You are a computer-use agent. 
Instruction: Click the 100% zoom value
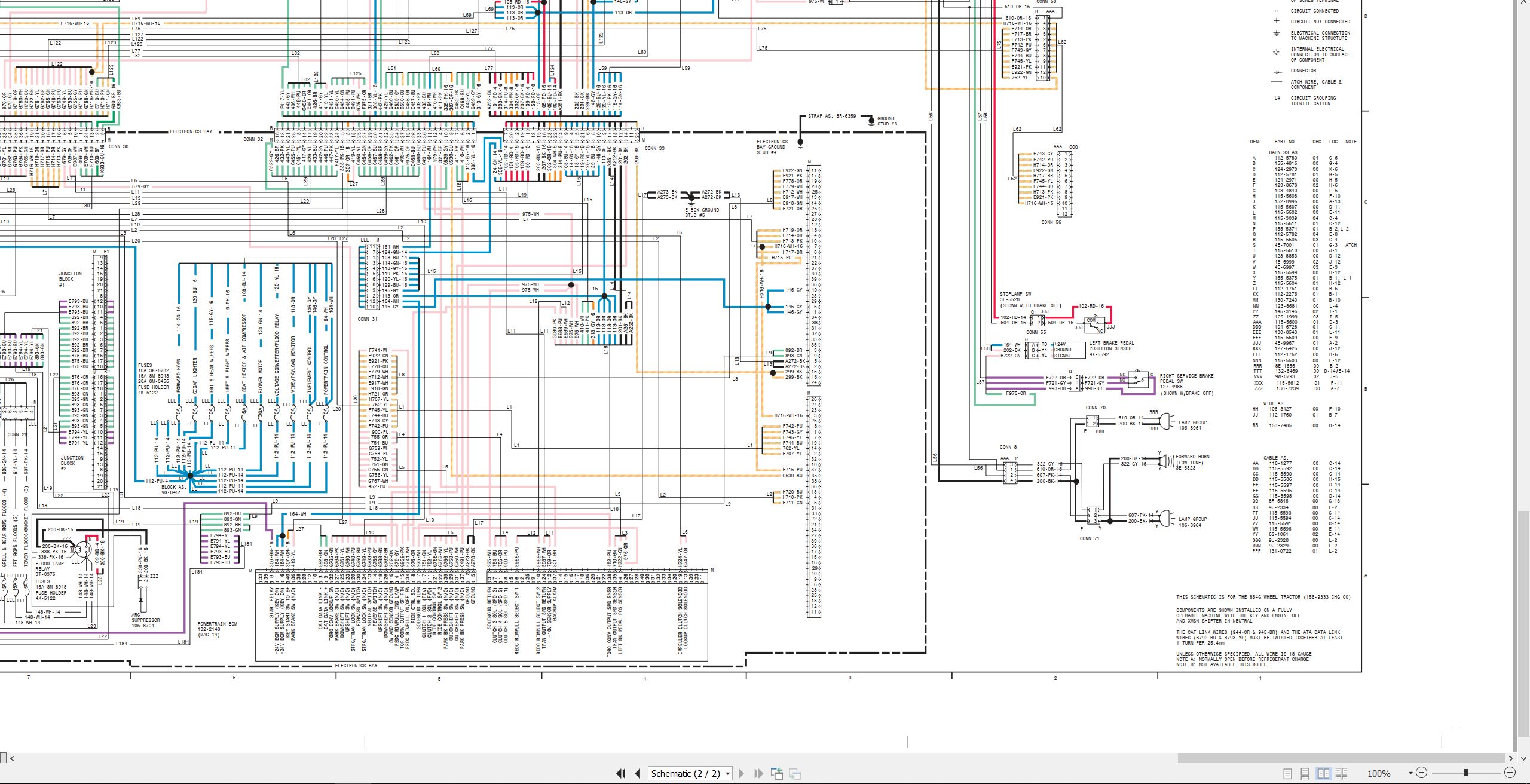click(x=1379, y=773)
